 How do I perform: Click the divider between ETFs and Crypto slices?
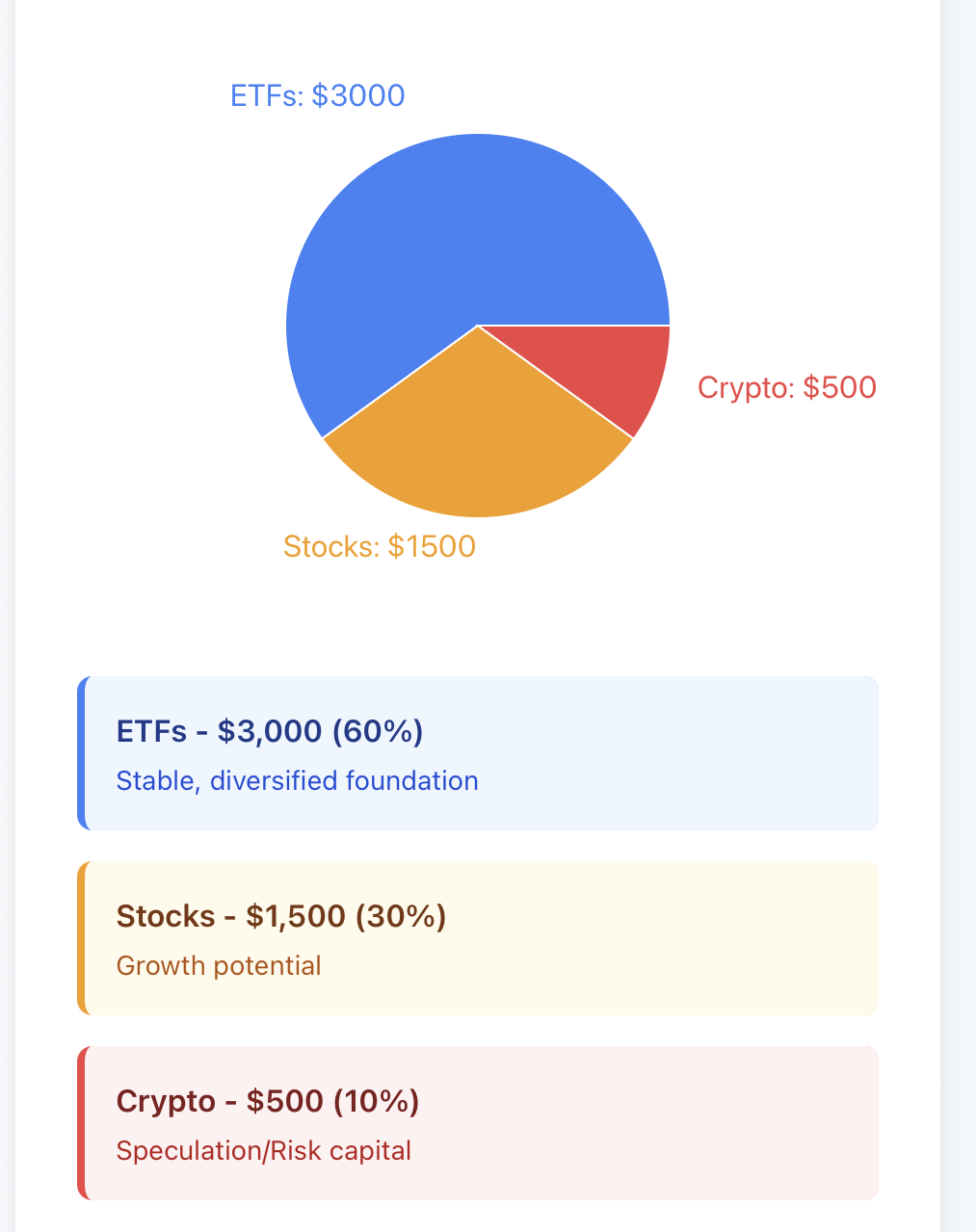pos(573,326)
